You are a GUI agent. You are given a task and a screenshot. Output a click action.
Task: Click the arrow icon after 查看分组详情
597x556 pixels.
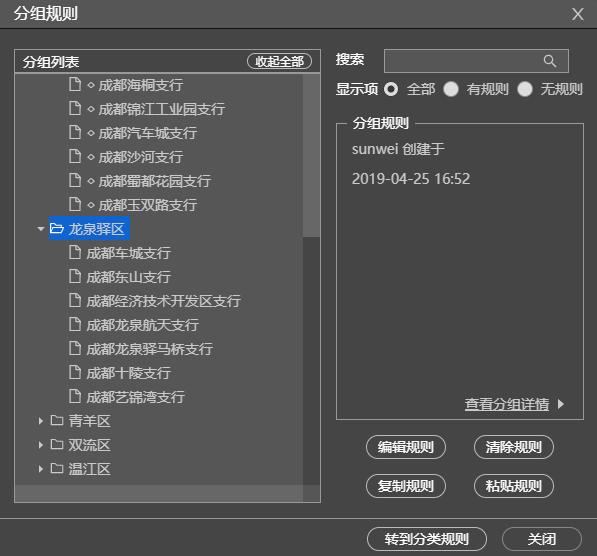(x=560, y=404)
